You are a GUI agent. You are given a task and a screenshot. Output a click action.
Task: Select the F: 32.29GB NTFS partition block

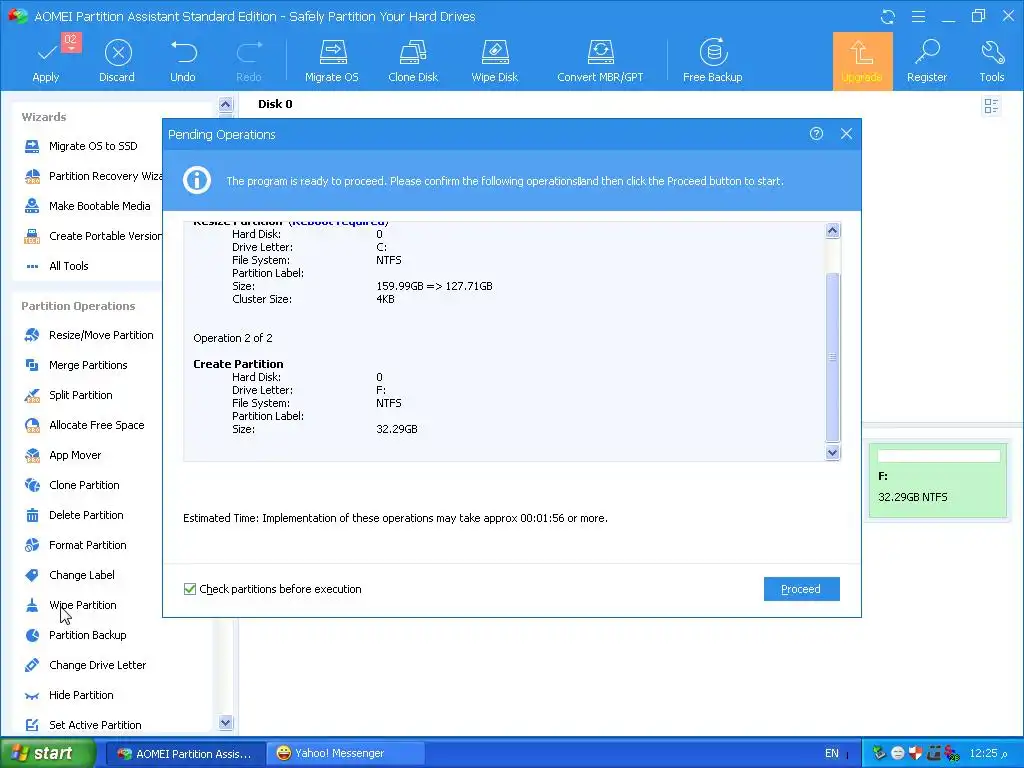point(938,481)
